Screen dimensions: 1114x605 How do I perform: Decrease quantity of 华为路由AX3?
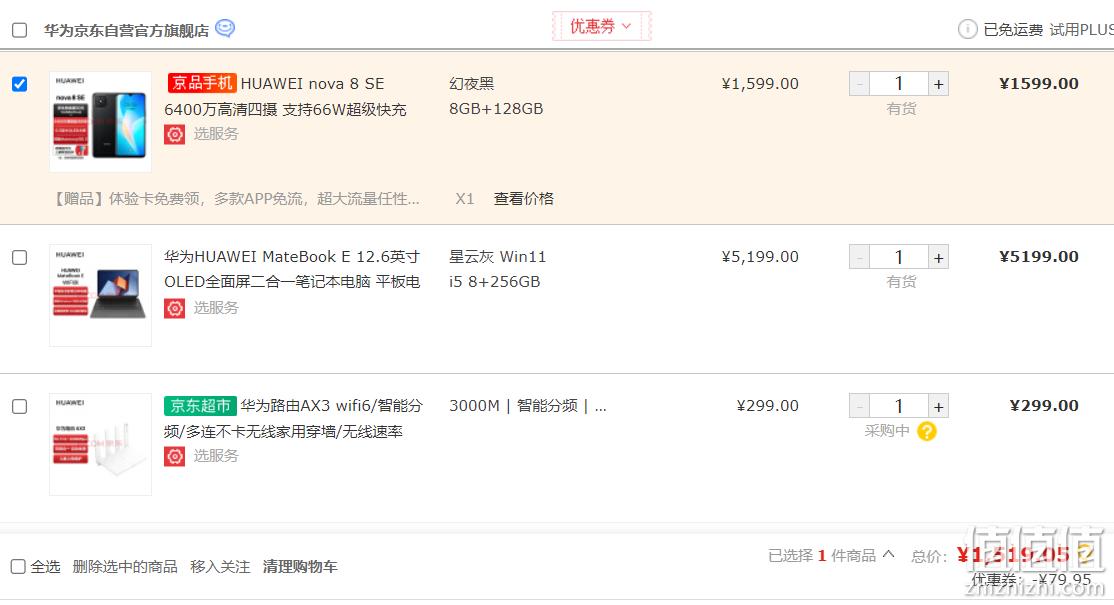pos(860,406)
